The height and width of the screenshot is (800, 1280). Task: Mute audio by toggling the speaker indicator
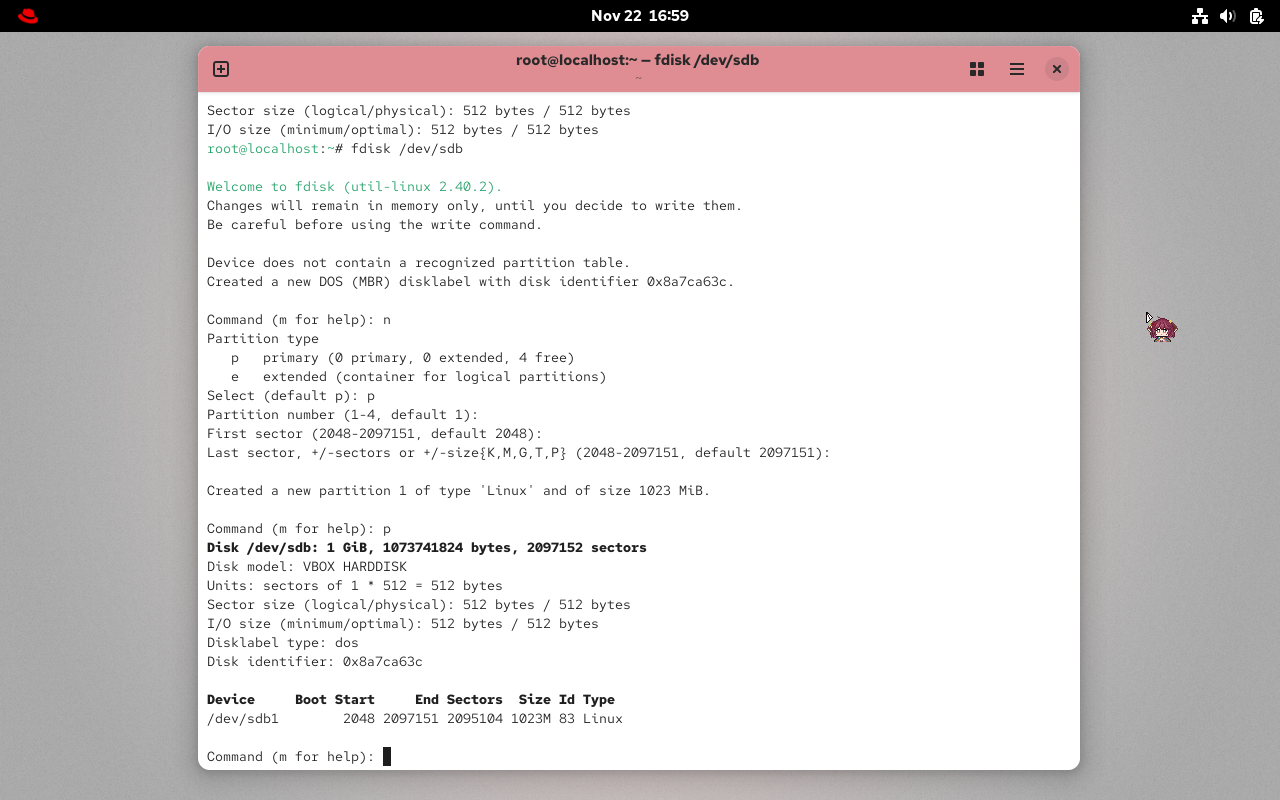point(1227,16)
